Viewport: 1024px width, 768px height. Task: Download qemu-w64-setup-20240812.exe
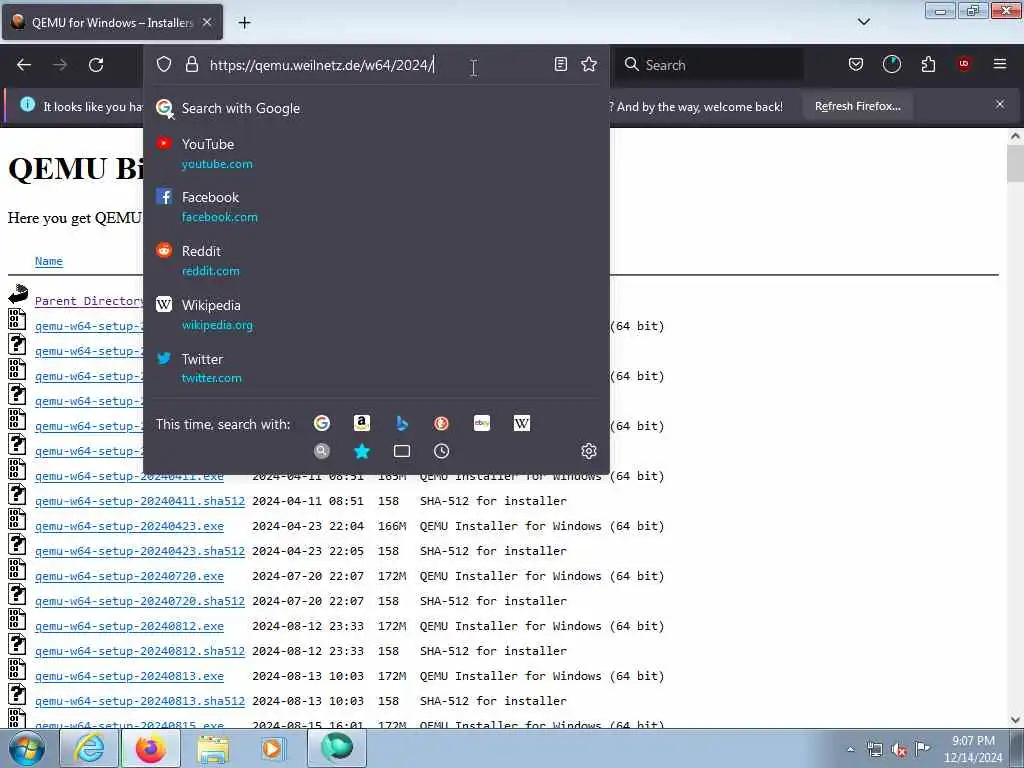tap(129, 626)
